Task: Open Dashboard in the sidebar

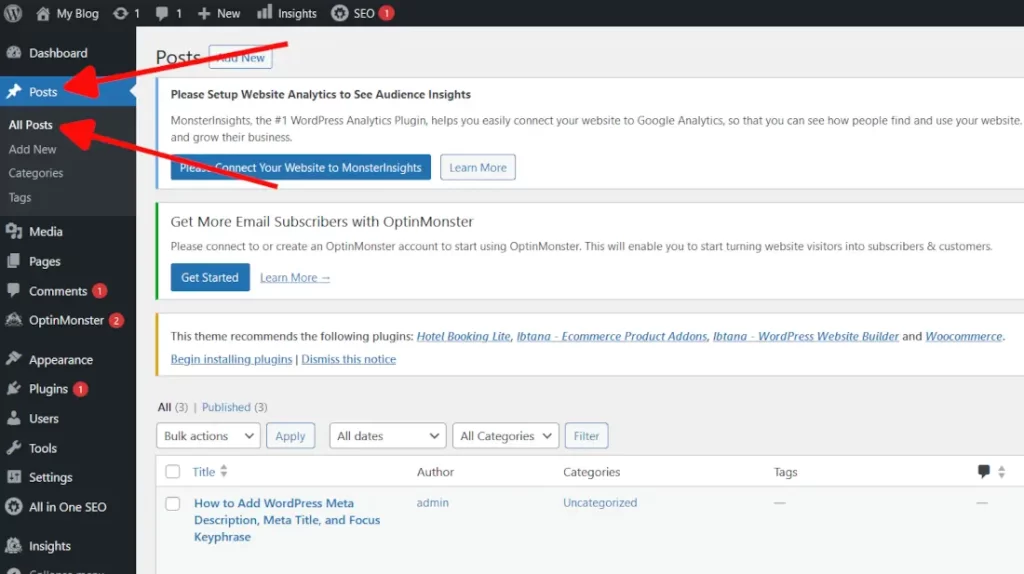Action: 58,53
